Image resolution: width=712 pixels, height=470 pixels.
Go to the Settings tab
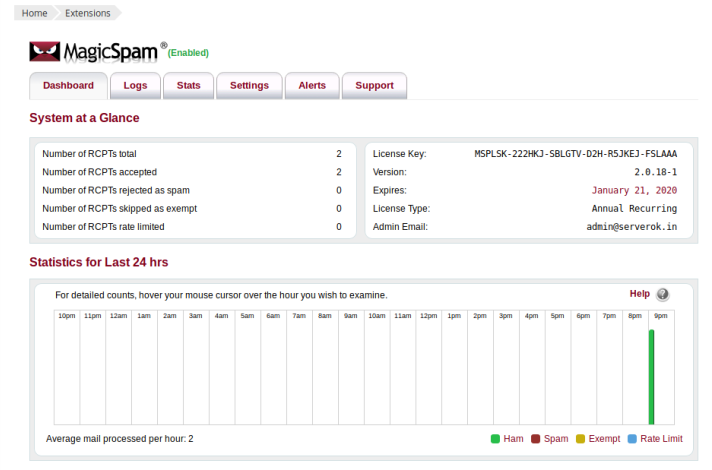[249, 85]
